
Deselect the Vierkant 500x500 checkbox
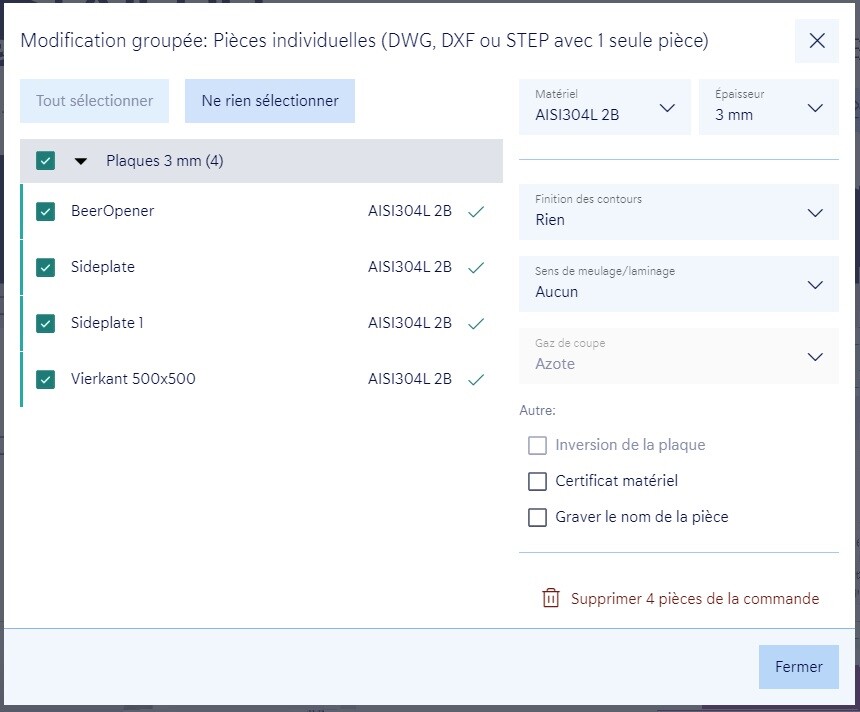[45, 379]
